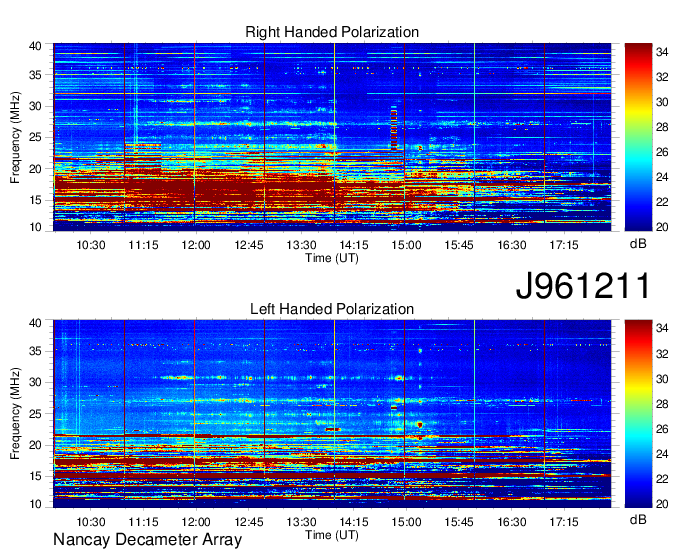Click the "Left Handed Polarization" plot title
The height and width of the screenshot is (552, 680).
click(x=332, y=309)
